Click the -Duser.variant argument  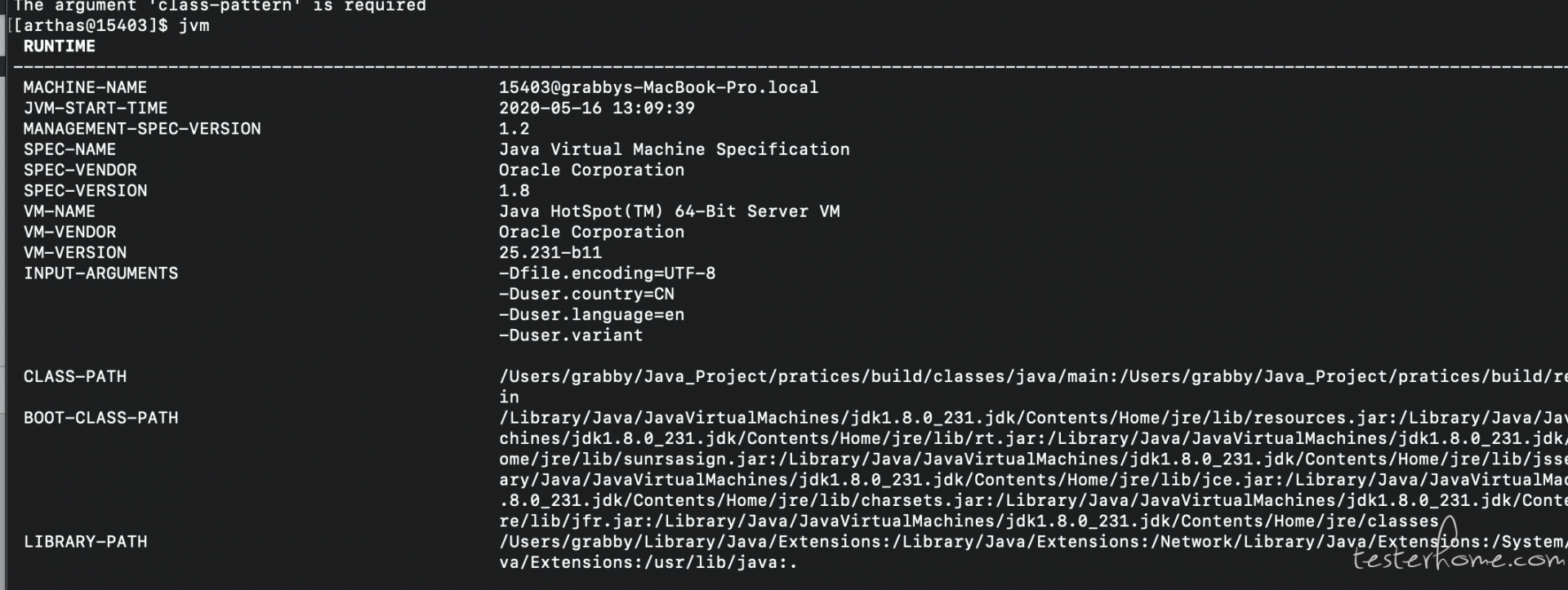point(571,335)
